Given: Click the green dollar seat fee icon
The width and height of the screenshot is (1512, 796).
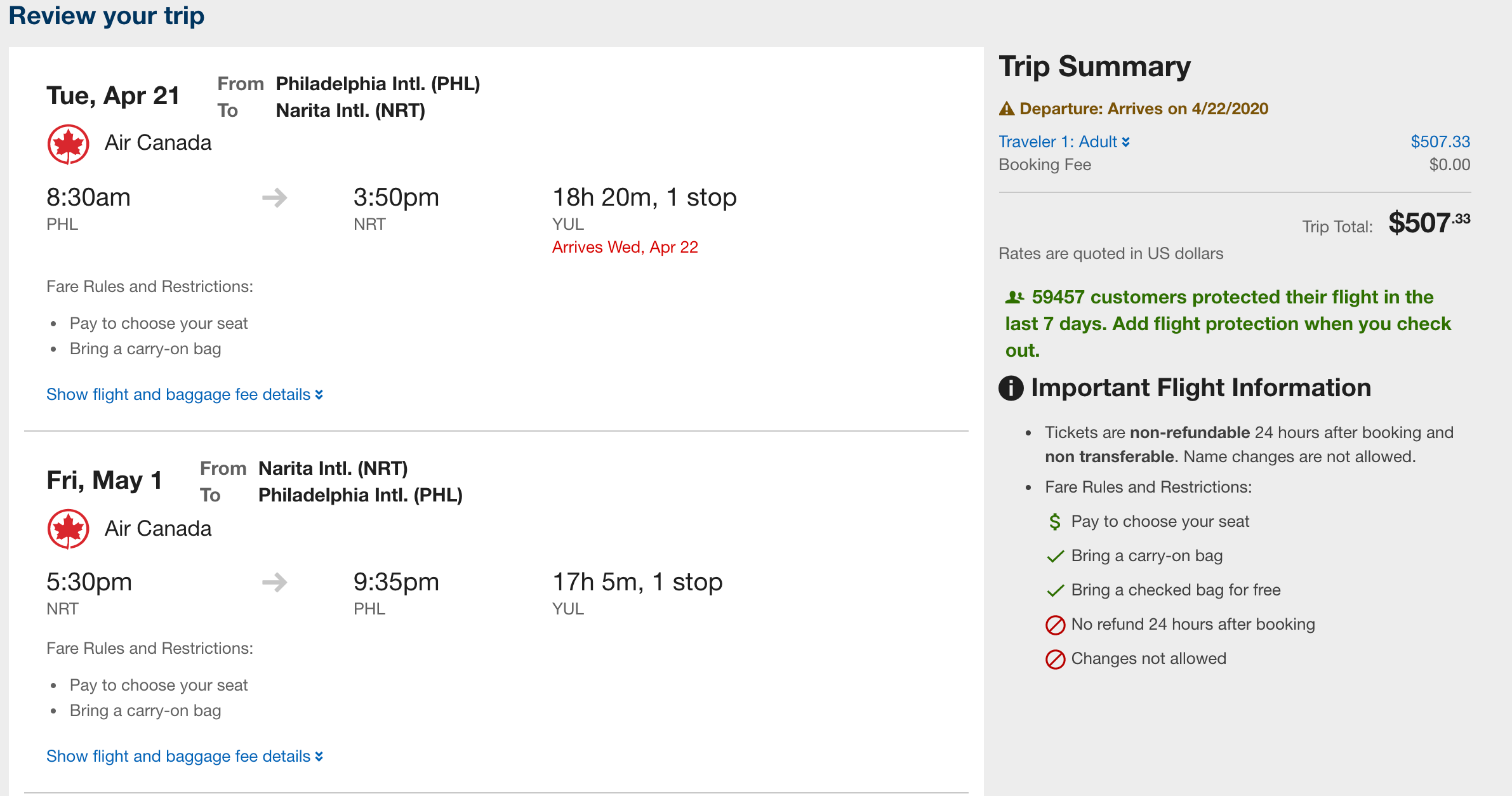Looking at the screenshot, I should (x=1055, y=522).
